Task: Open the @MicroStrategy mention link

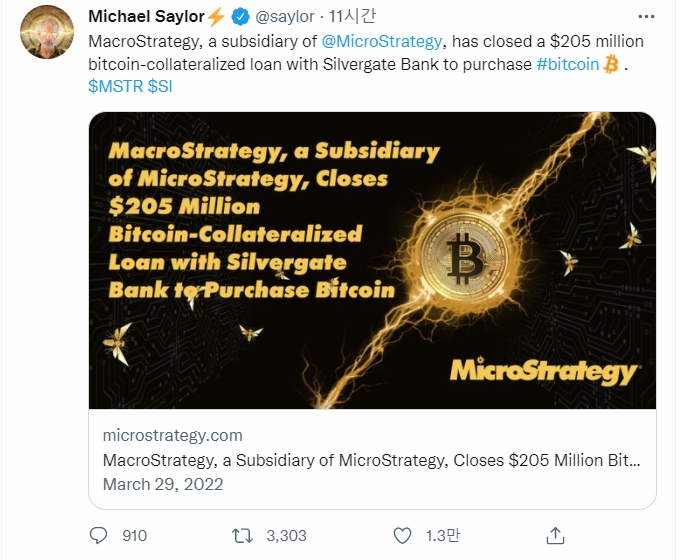Action: 382,42
